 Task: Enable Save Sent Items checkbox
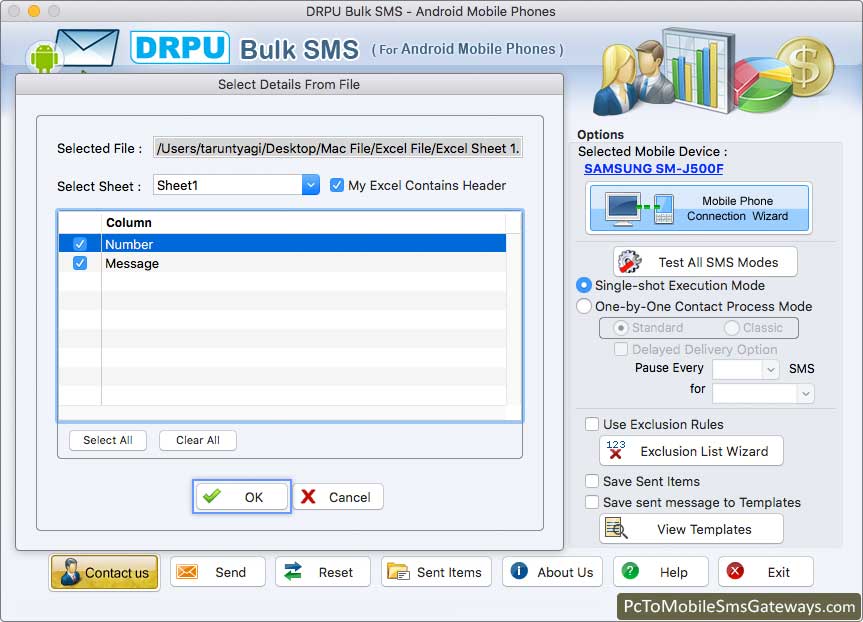tap(592, 481)
